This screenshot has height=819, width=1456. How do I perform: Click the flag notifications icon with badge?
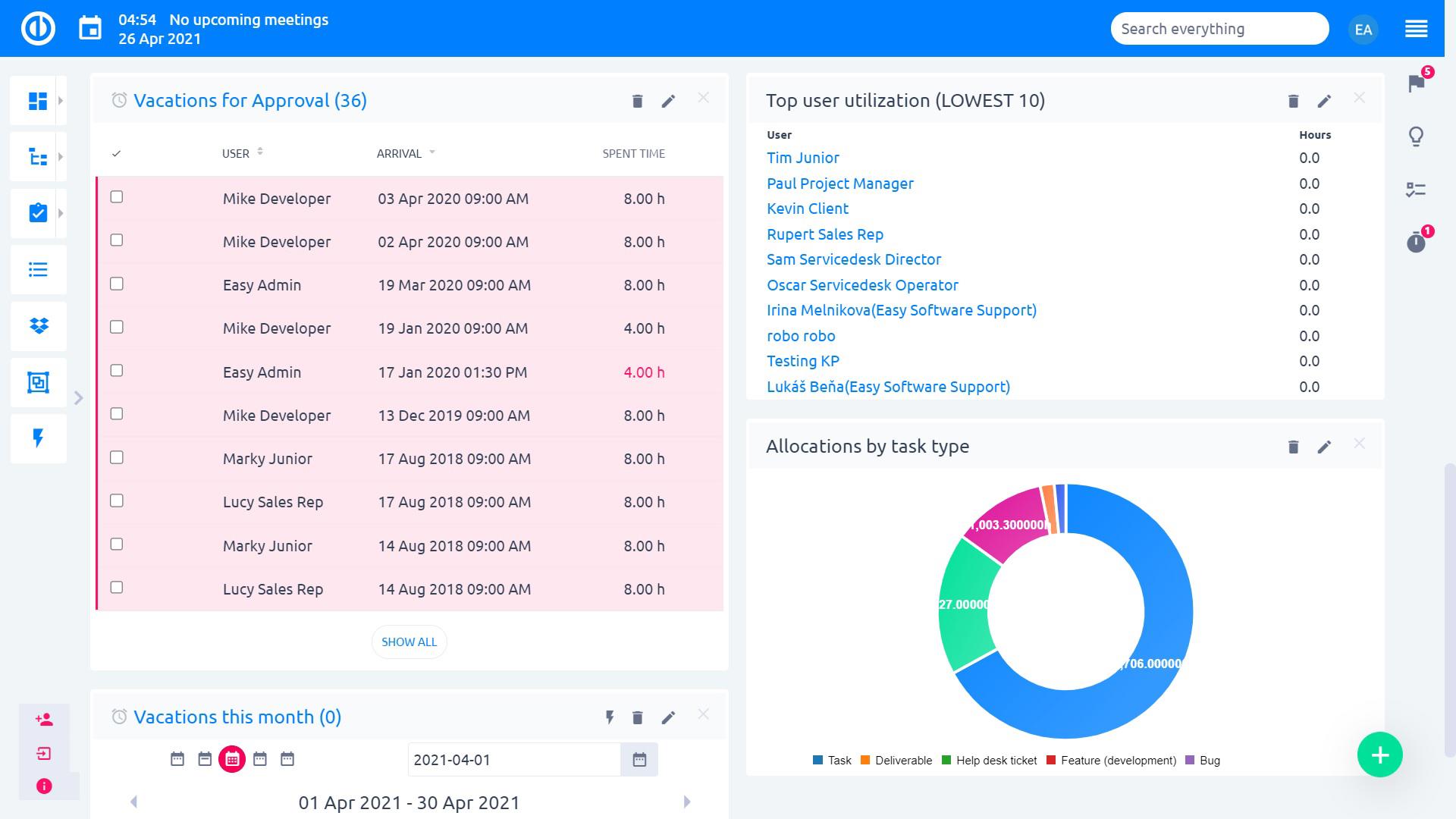coord(1416,83)
